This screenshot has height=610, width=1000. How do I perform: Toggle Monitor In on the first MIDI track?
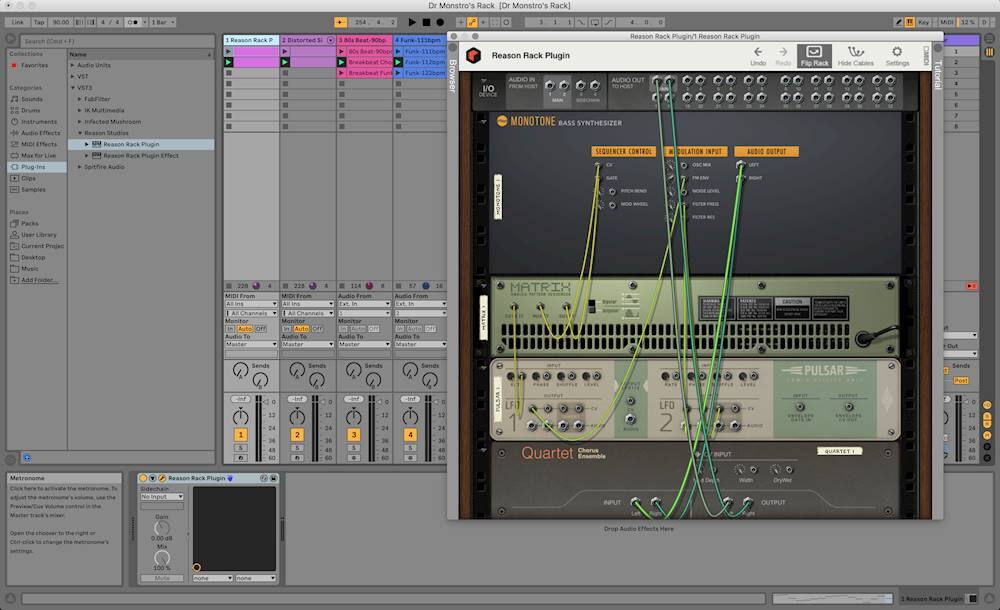pyautogui.click(x=232, y=327)
